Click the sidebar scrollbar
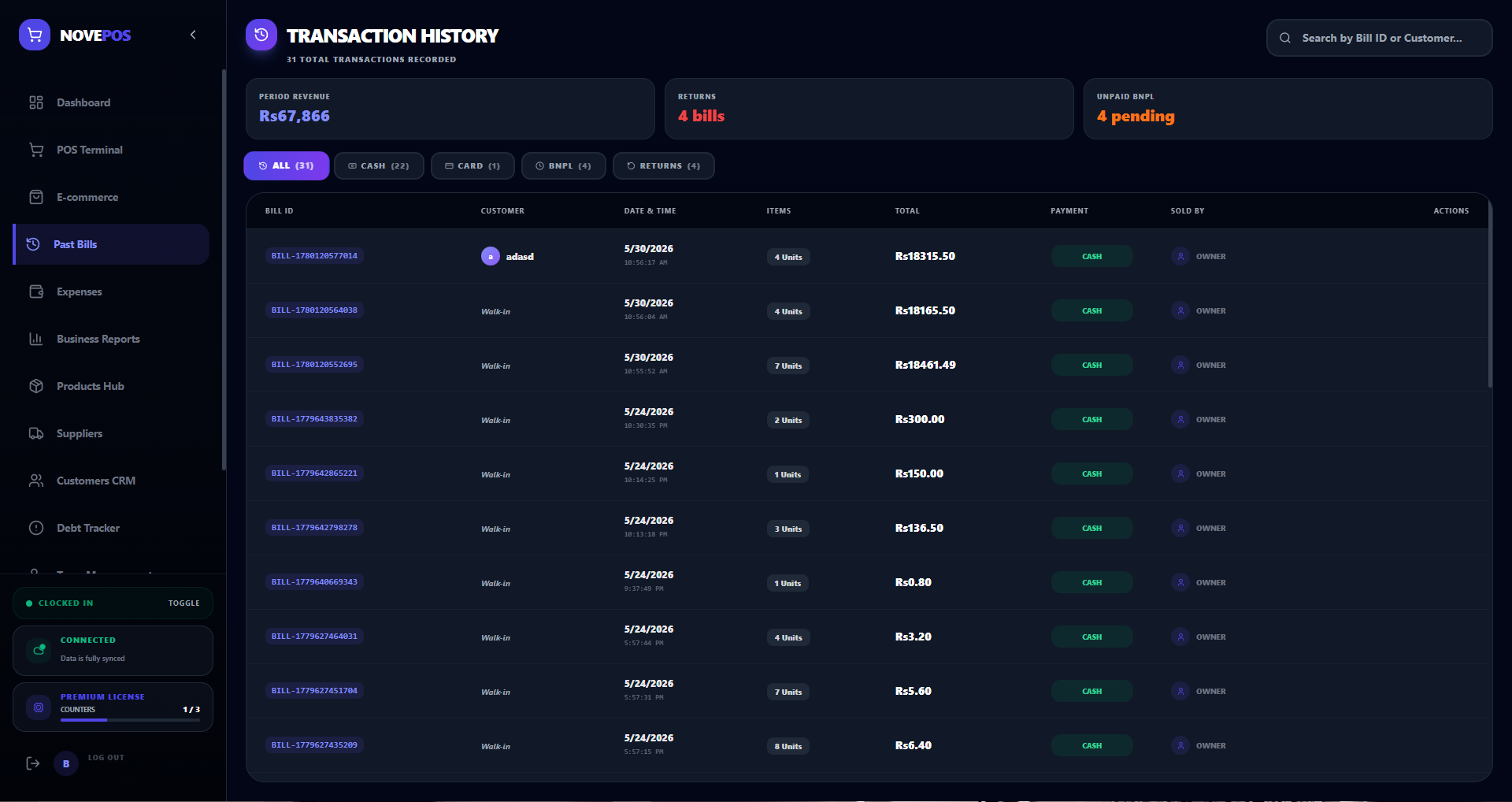 pos(224,269)
